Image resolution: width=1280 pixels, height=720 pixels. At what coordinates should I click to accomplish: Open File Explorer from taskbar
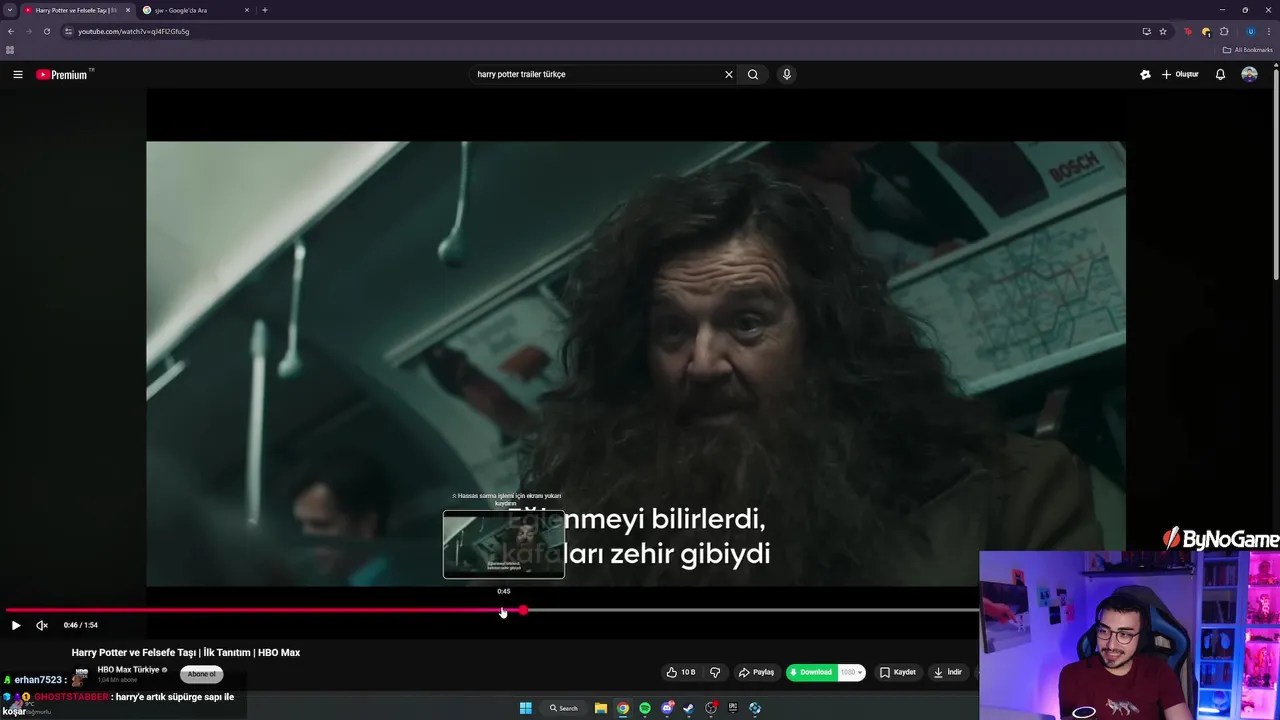click(601, 708)
